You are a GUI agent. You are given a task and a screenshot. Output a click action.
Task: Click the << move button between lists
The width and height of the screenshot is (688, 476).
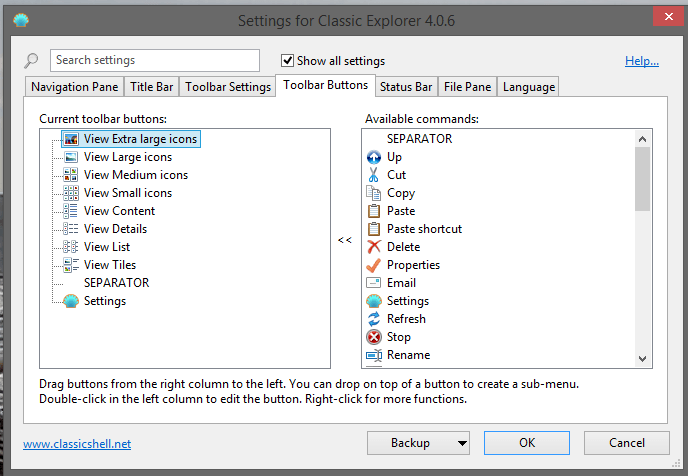tap(345, 240)
